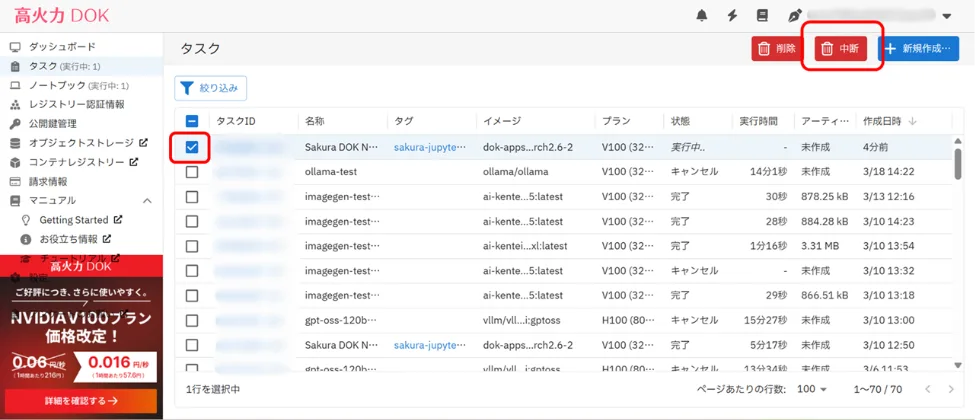
Task: Click the 作成日時 sort arrow icon
Action: coord(913,121)
